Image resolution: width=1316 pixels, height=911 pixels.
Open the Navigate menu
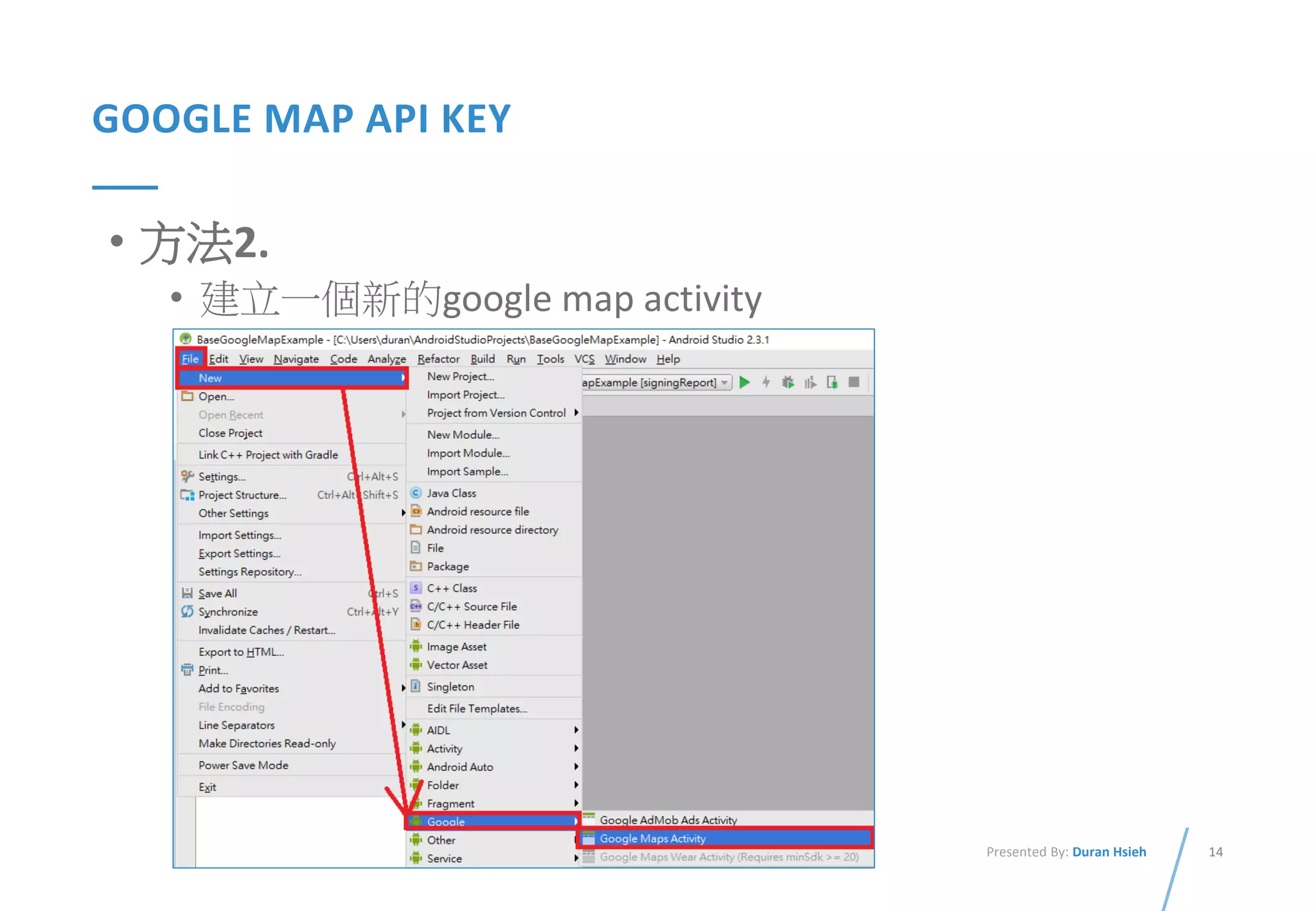tap(296, 359)
